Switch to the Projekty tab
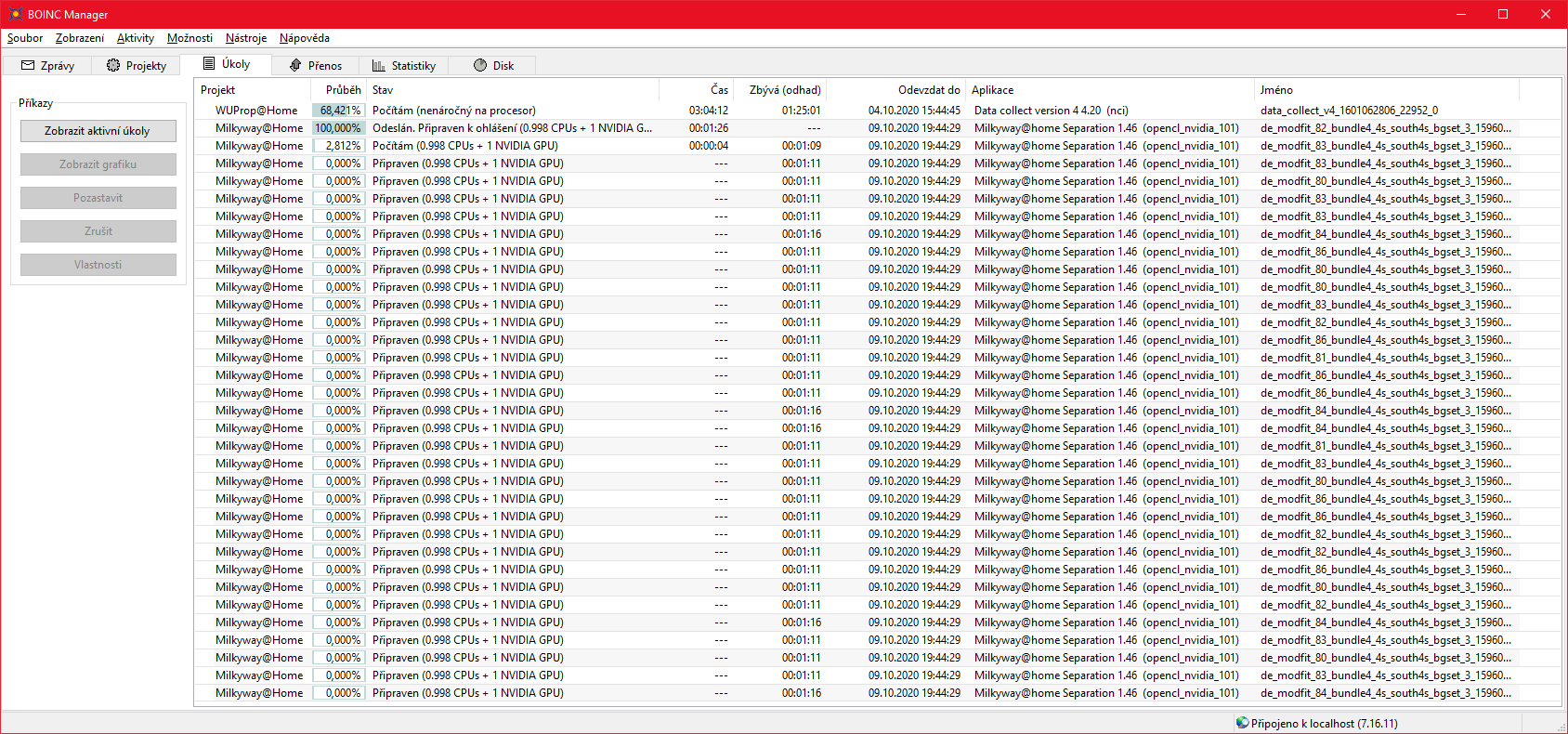 click(x=136, y=66)
